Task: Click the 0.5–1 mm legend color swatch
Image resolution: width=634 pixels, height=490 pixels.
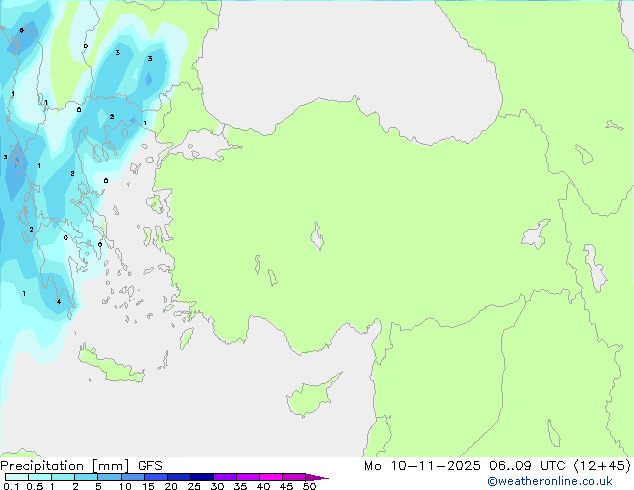Action: click(x=40, y=477)
